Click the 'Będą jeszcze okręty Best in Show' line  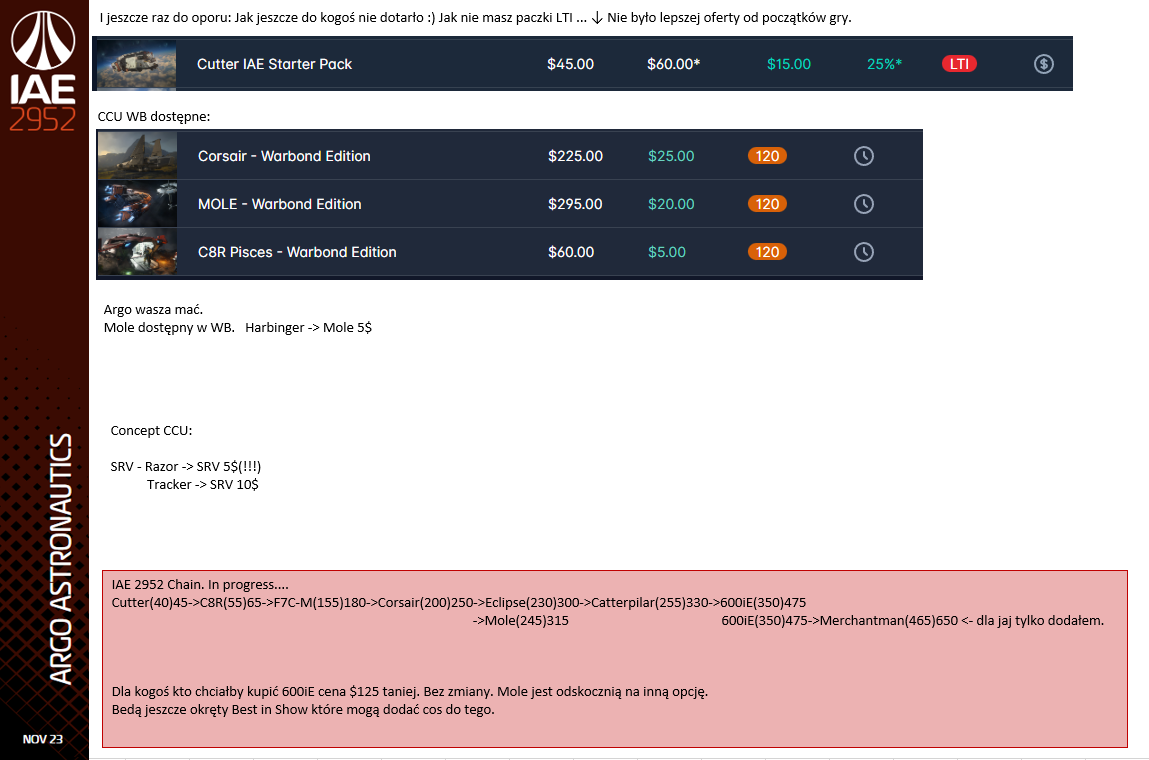[x=303, y=709]
